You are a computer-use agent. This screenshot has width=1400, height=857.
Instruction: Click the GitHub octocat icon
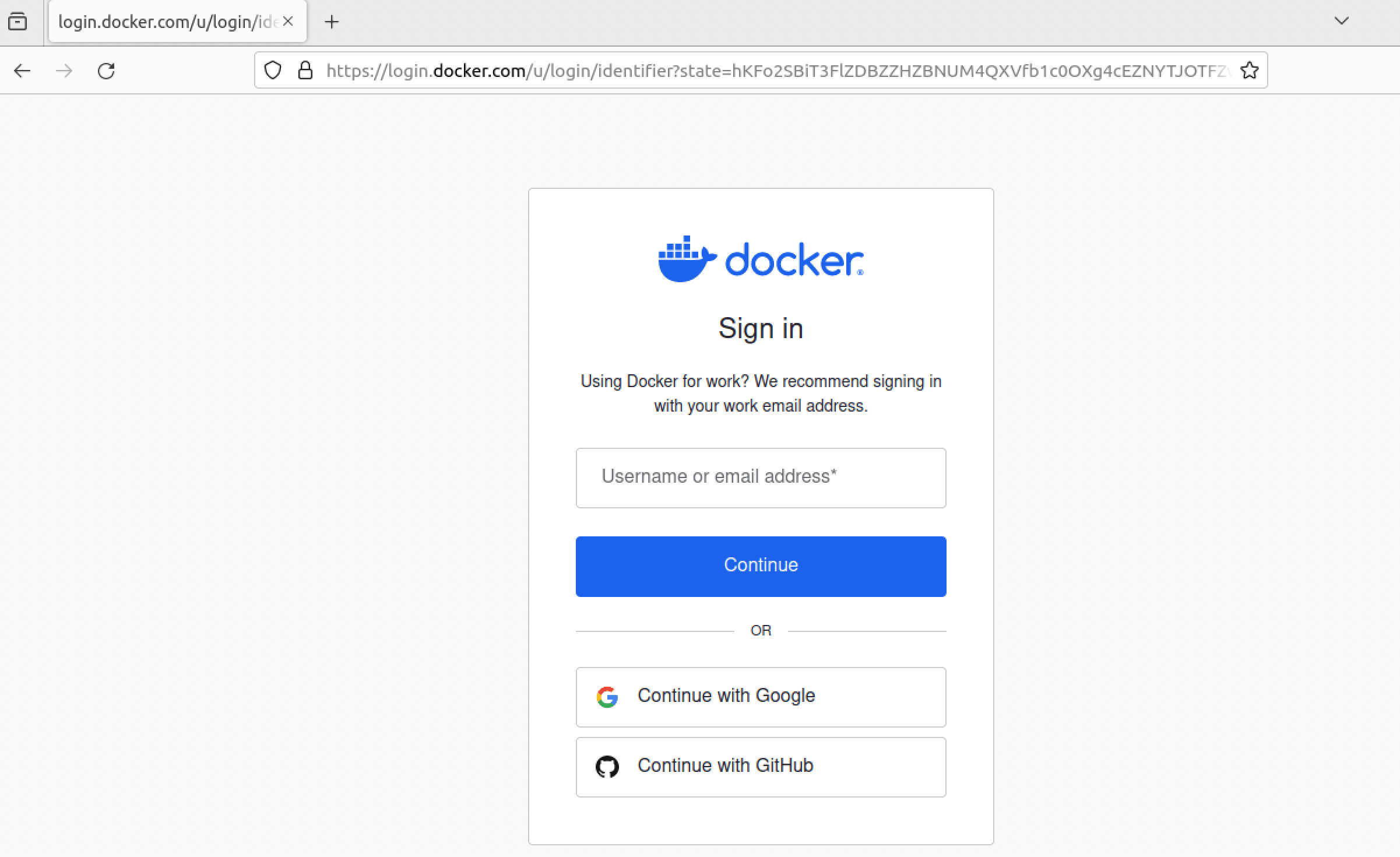click(x=607, y=767)
